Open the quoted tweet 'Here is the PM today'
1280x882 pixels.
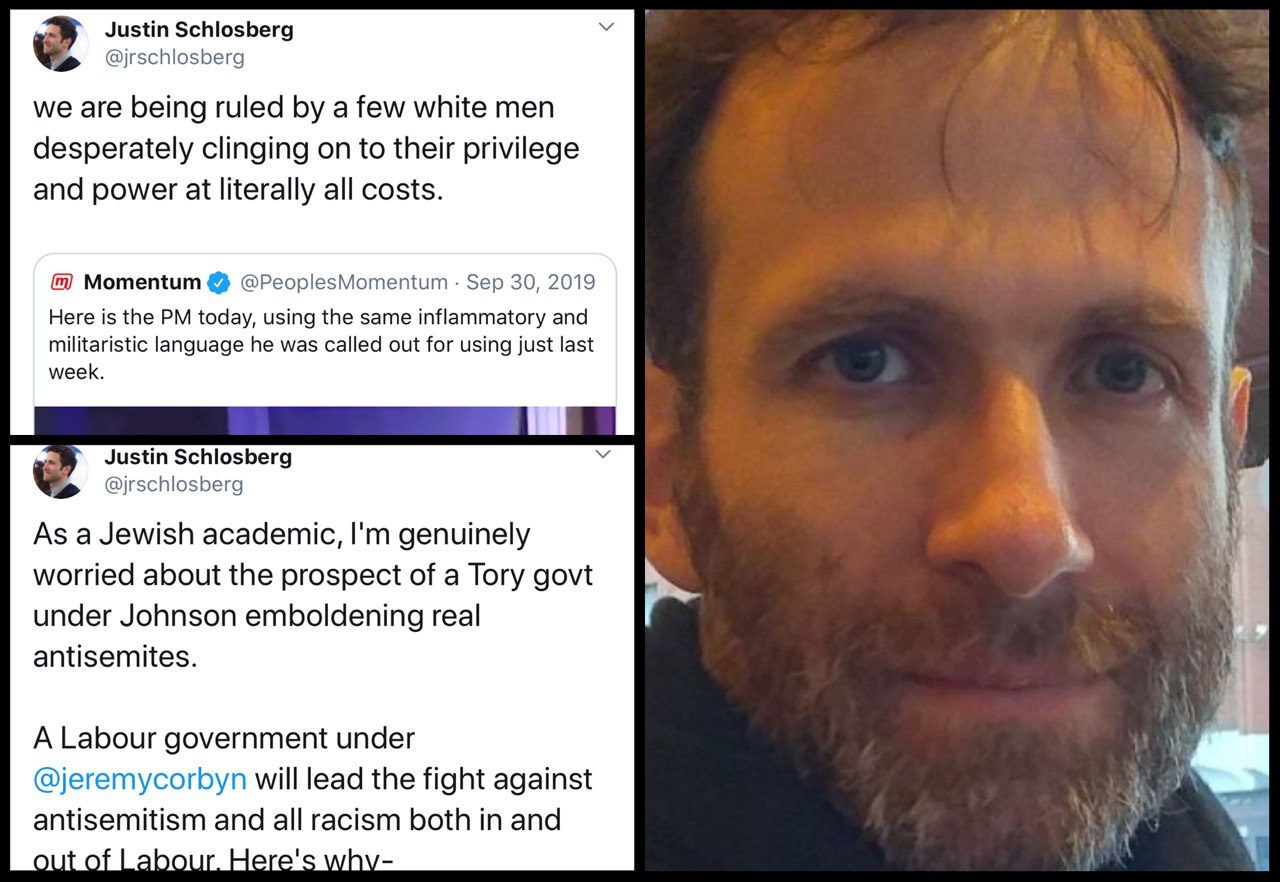(x=320, y=344)
